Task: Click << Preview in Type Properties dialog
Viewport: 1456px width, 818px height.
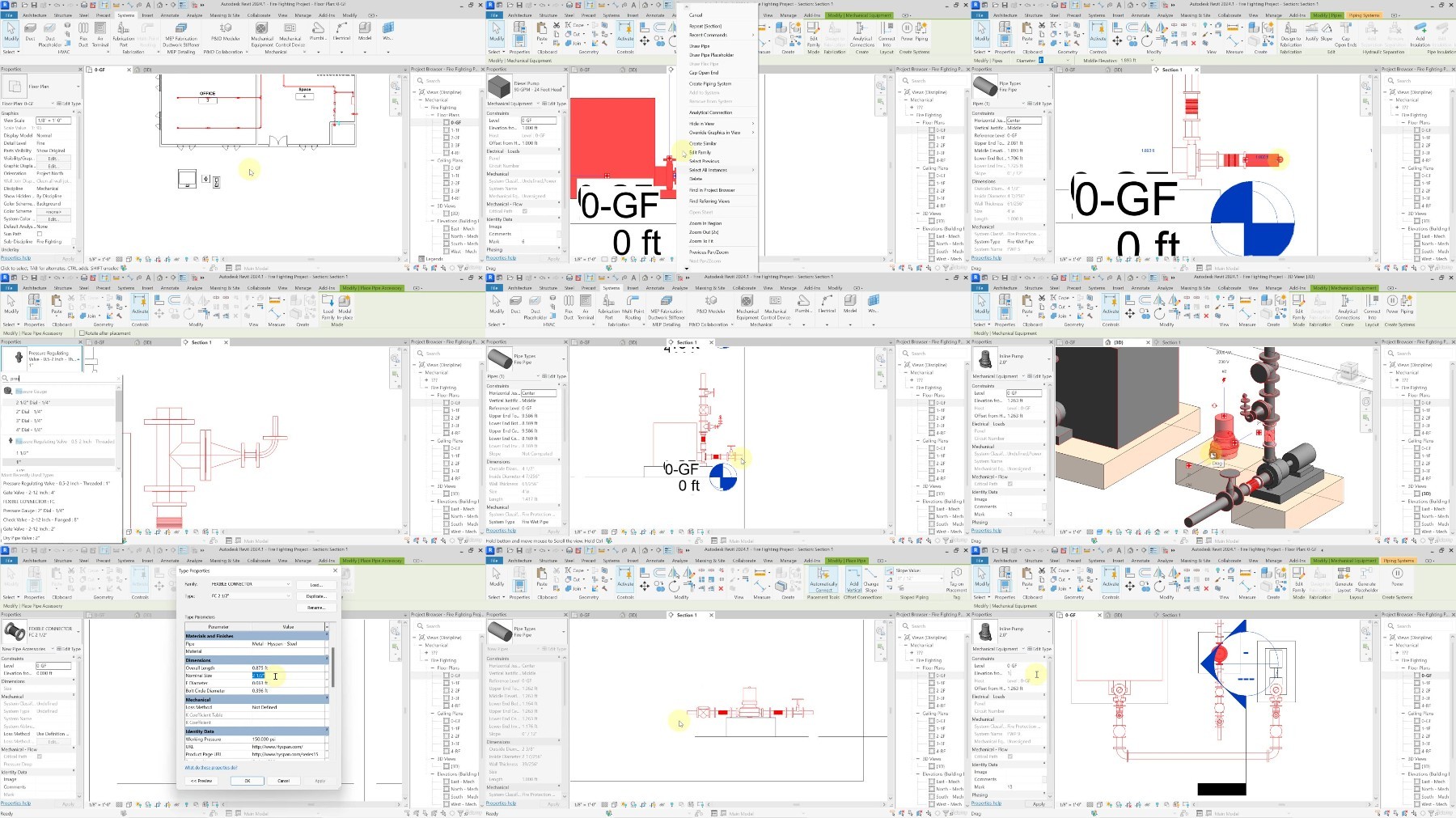Action: (x=201, y=781)
